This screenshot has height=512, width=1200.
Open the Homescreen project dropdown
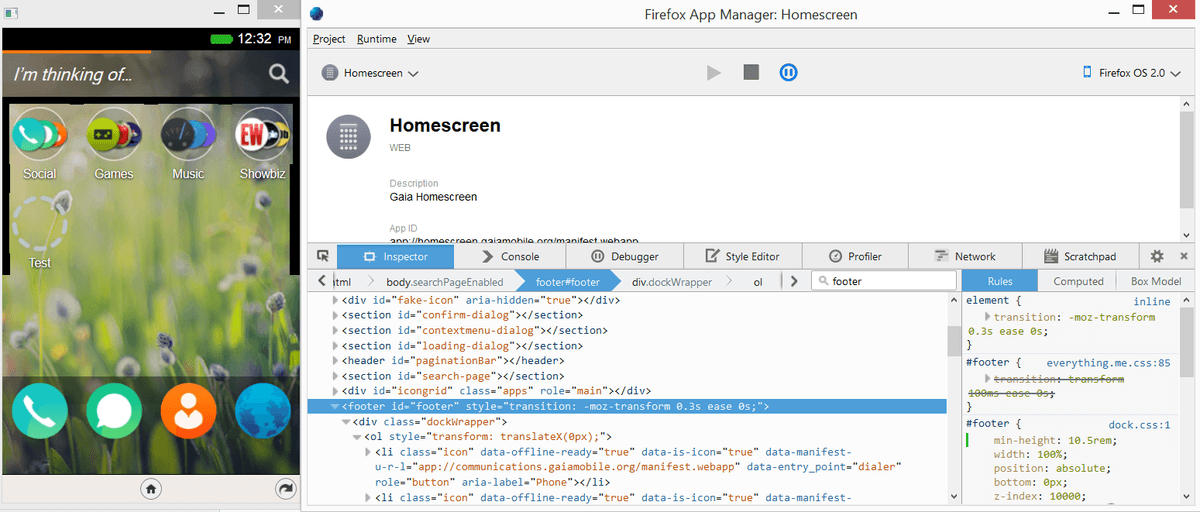coord(370,73)
